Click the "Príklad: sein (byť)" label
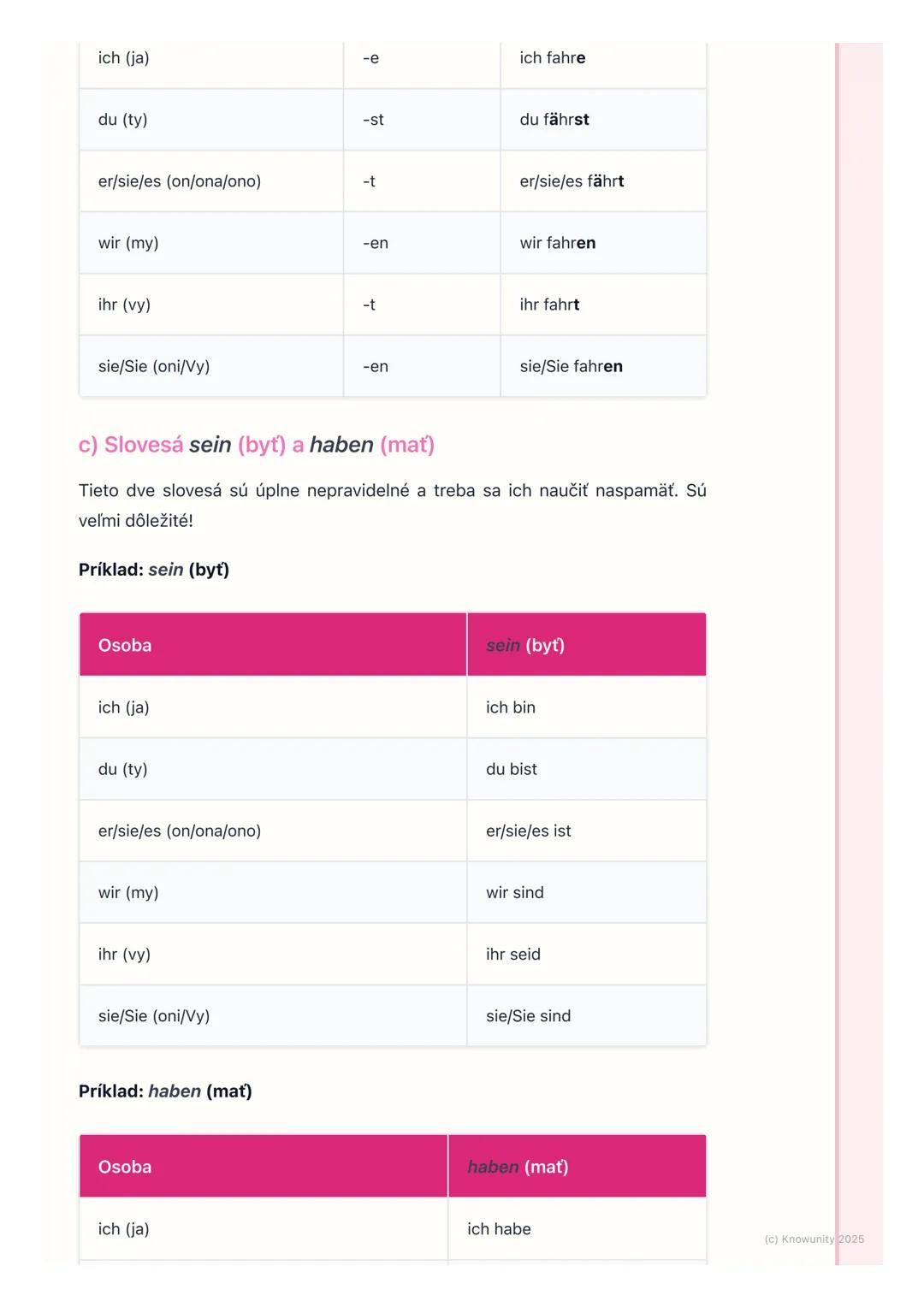Screen dimensions: 924x1307 point(154,570)
